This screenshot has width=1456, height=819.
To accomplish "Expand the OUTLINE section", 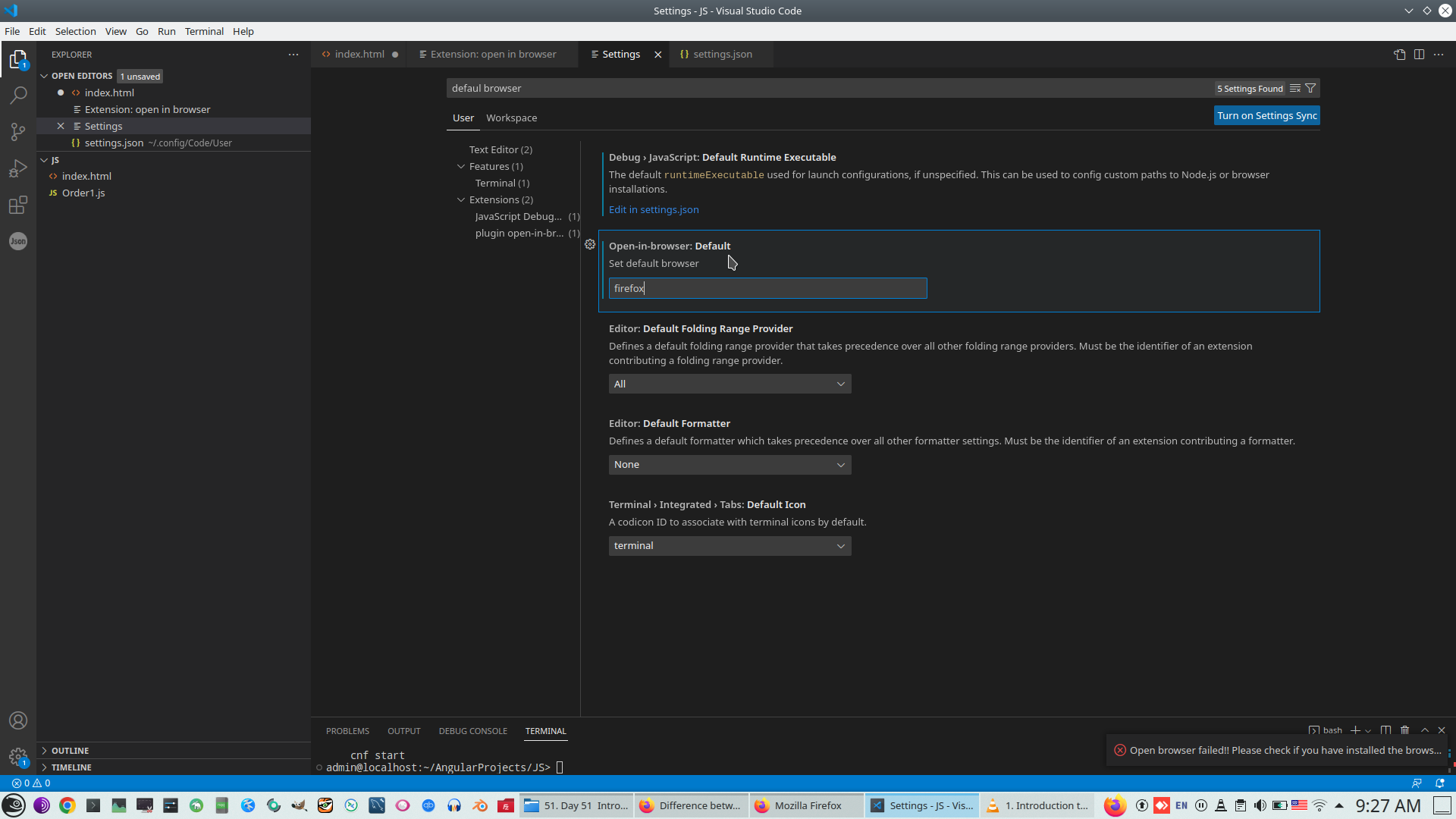I will pyautogui.click(x=70, y=751).
